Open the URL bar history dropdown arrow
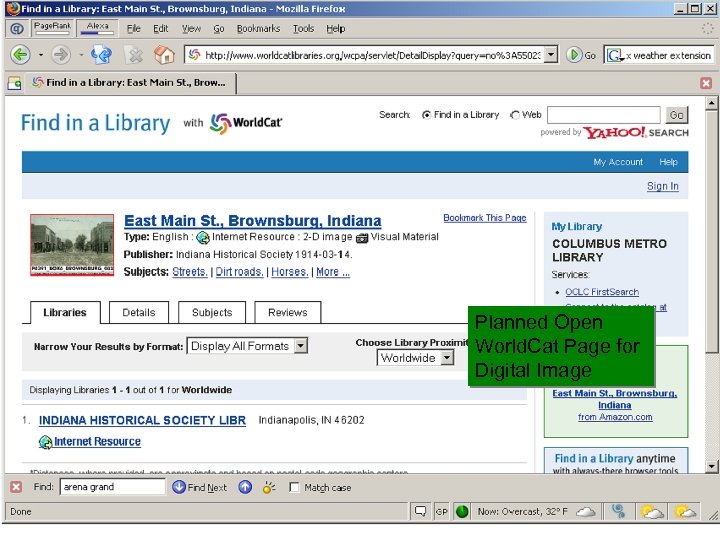 click(x=551, y=55)
